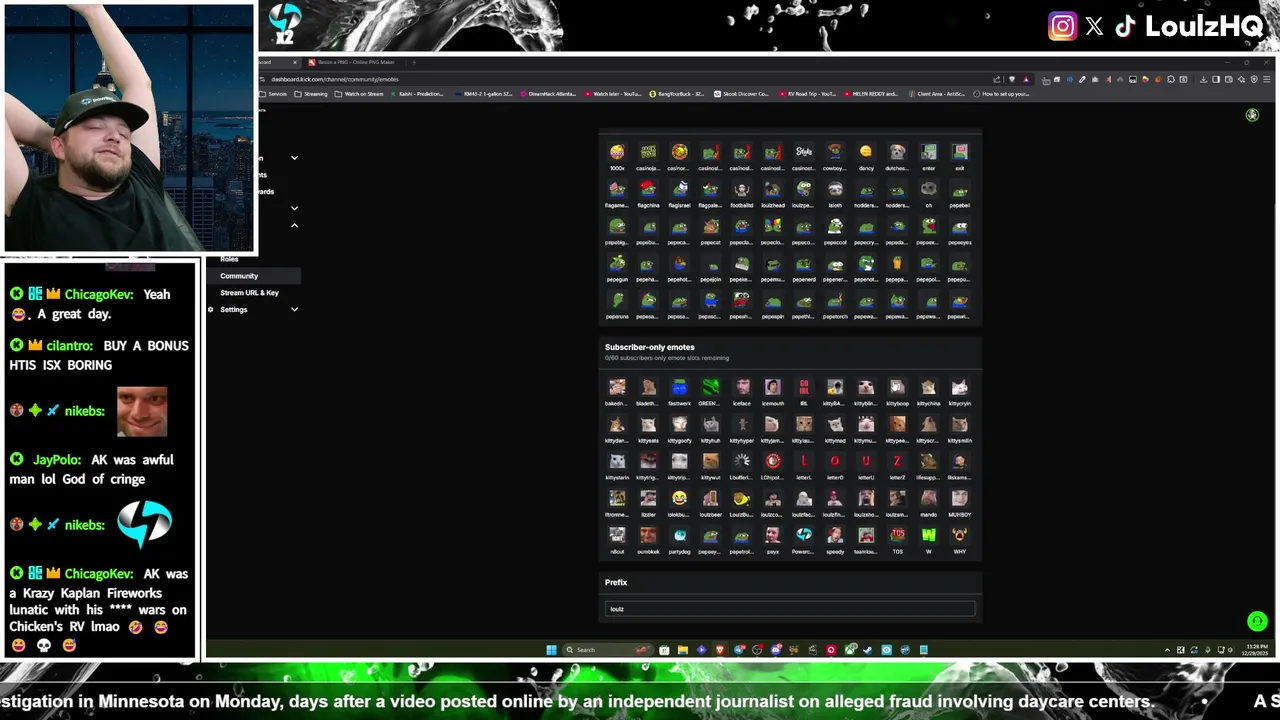Select the Stake casino emote

(x=804, y=152)
